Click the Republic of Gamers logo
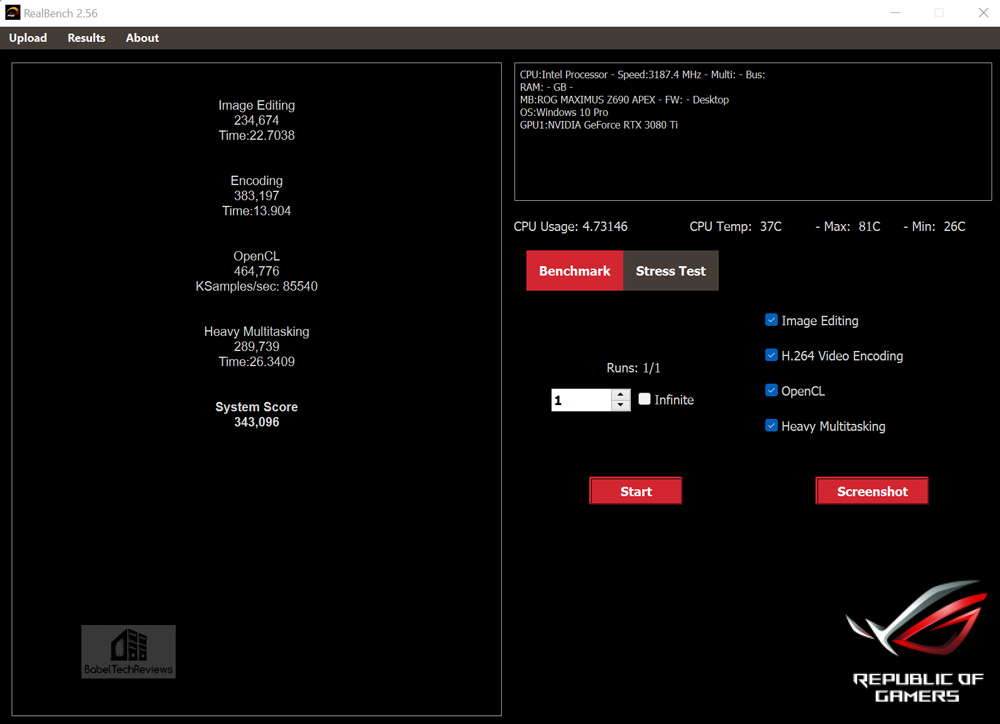 pyautogui.click(x=918, y=641)
